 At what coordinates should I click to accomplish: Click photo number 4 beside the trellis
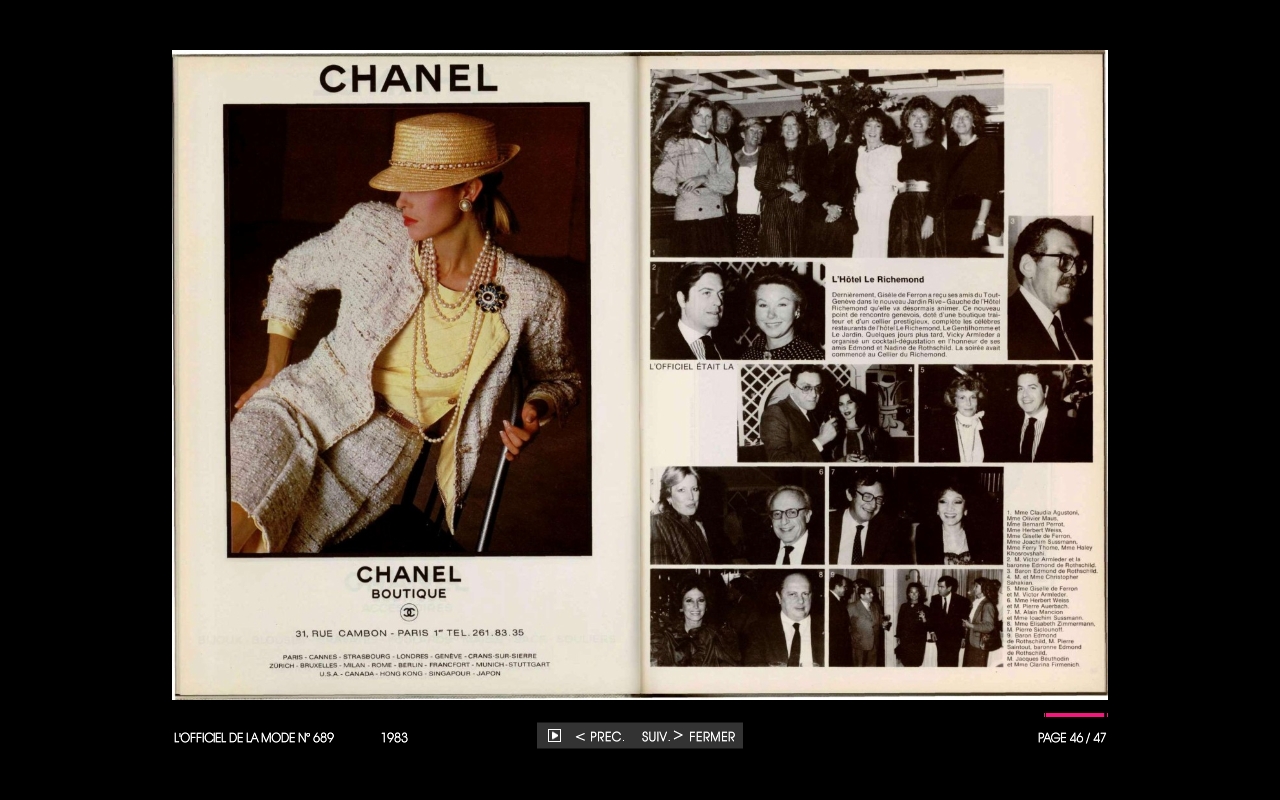click(825, 412)
